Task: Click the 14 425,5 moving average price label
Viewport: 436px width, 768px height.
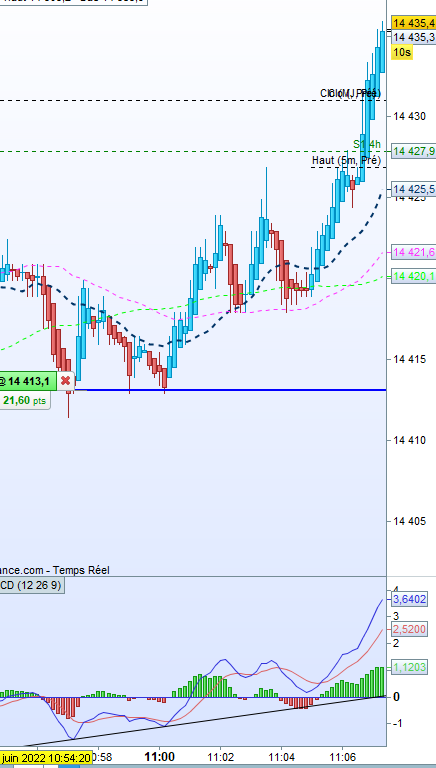Action: 413,189
